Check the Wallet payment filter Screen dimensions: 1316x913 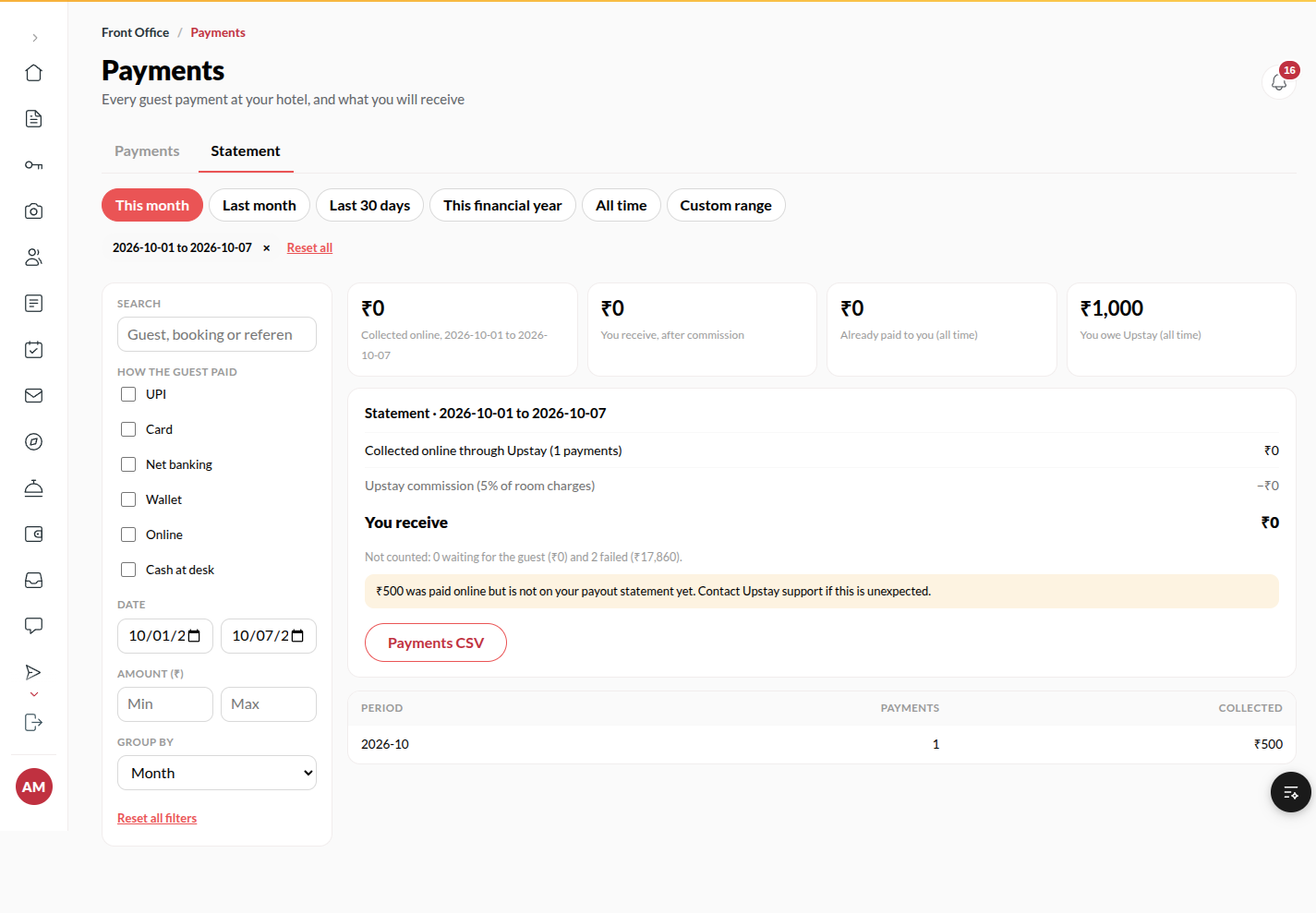pyautogui.click(x=128, y=499)
